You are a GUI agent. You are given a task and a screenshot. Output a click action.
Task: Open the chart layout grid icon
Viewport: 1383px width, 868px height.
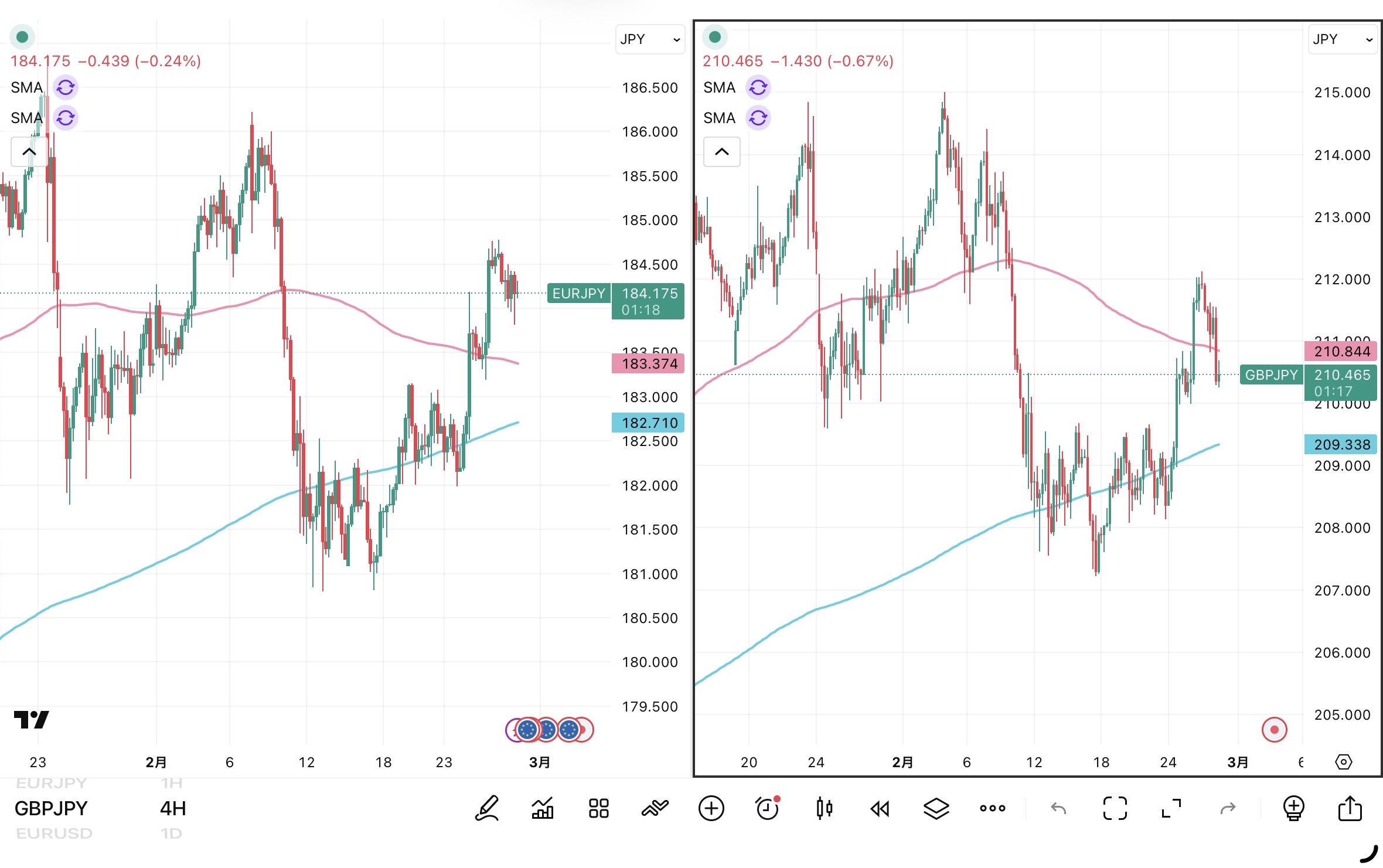(x=598, y=809)
